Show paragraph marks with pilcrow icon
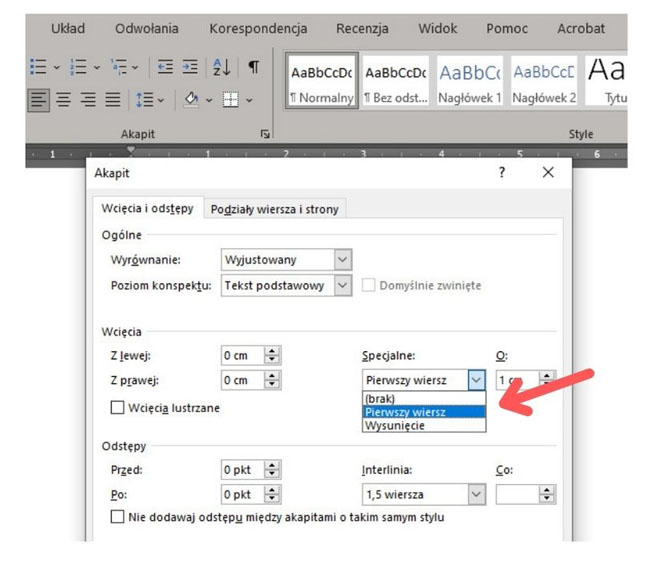 (253, 67)
